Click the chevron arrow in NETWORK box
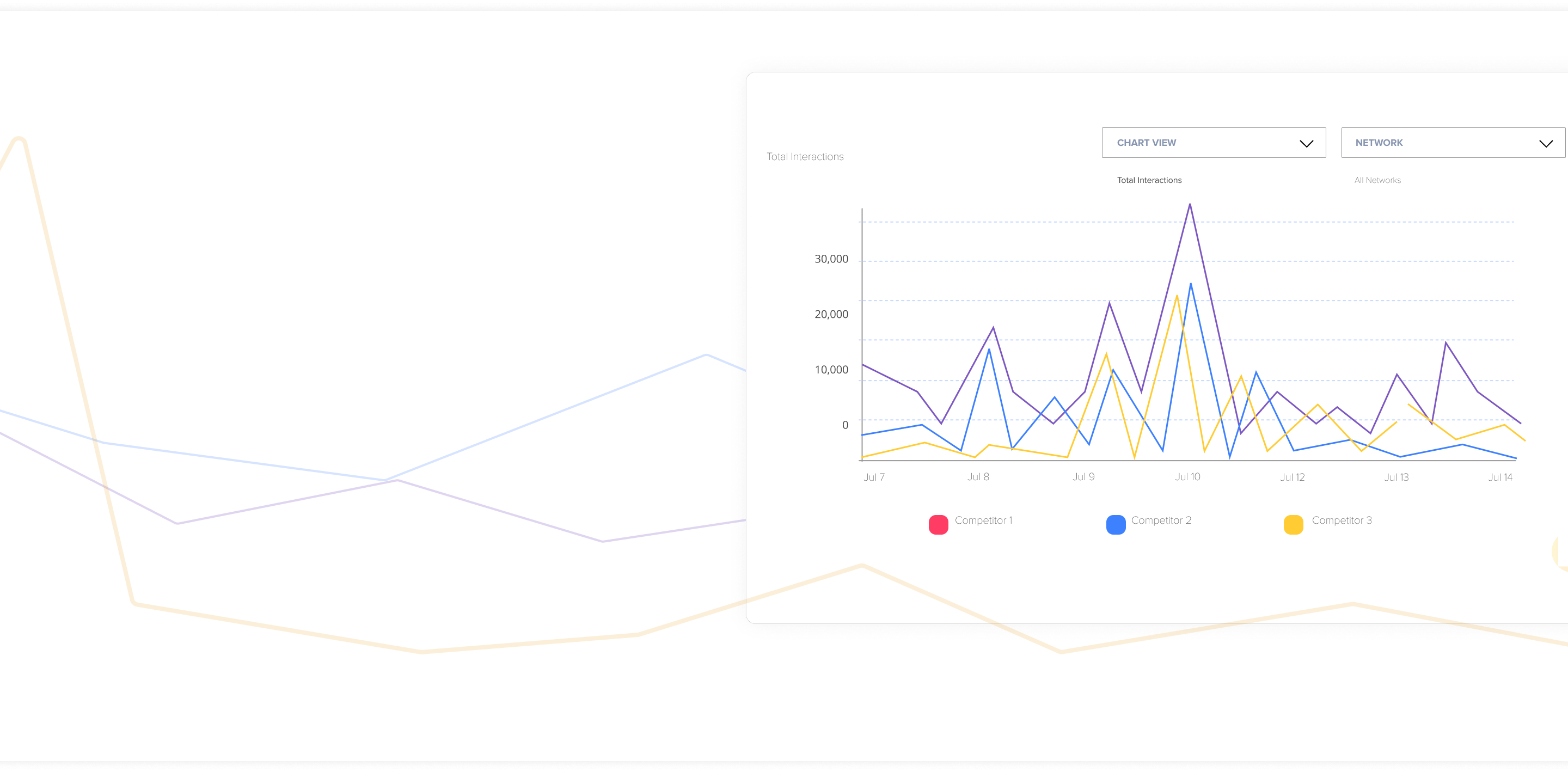Image resolution: width=1568 pixels, height=772 pixels. pyautogui.click(x=1546, y=144)
